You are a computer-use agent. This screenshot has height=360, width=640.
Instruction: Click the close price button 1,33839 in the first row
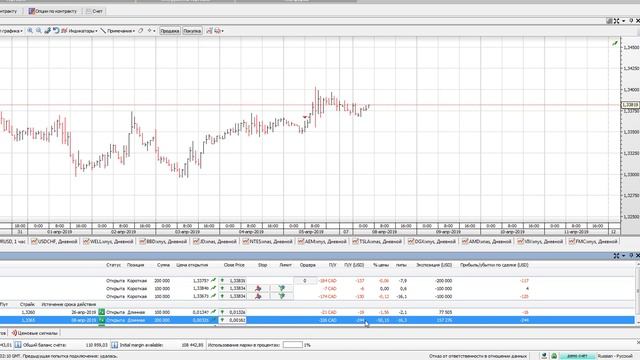[x=233, y=281]
